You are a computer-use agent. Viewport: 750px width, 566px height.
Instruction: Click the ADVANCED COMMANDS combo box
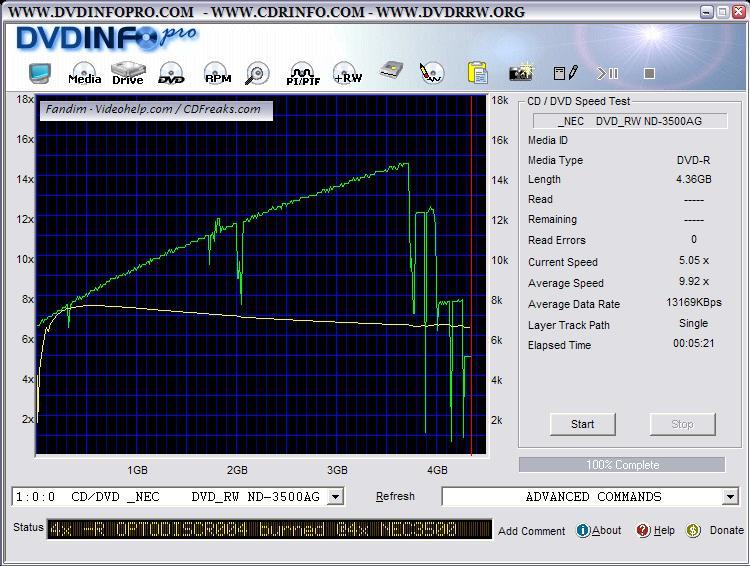tap(590, 497)
